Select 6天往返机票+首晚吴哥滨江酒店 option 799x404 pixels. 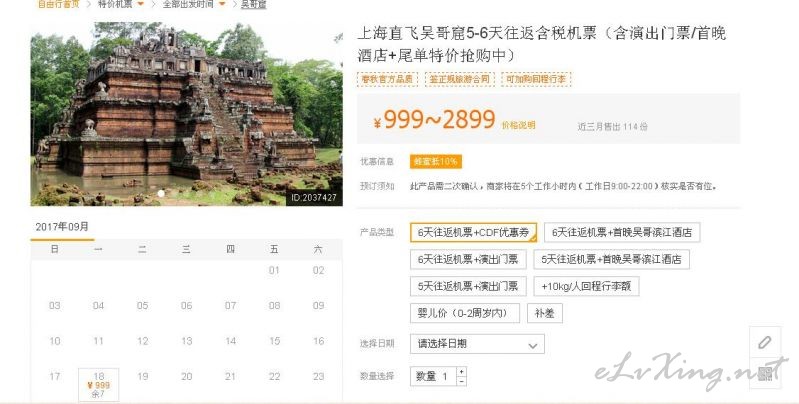point(622,232)
